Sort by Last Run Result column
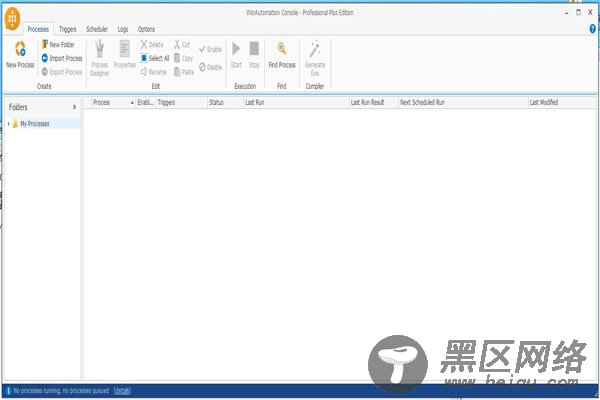 [x=374, y=102]
